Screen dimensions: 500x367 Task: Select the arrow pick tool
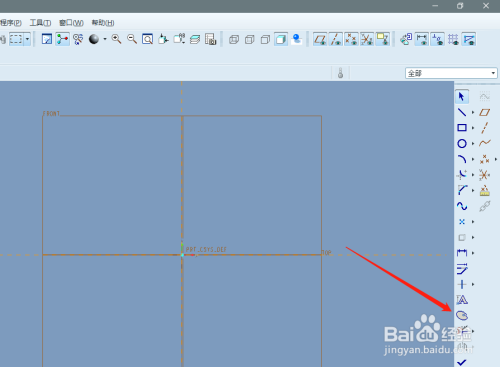(x=462, y=97)
